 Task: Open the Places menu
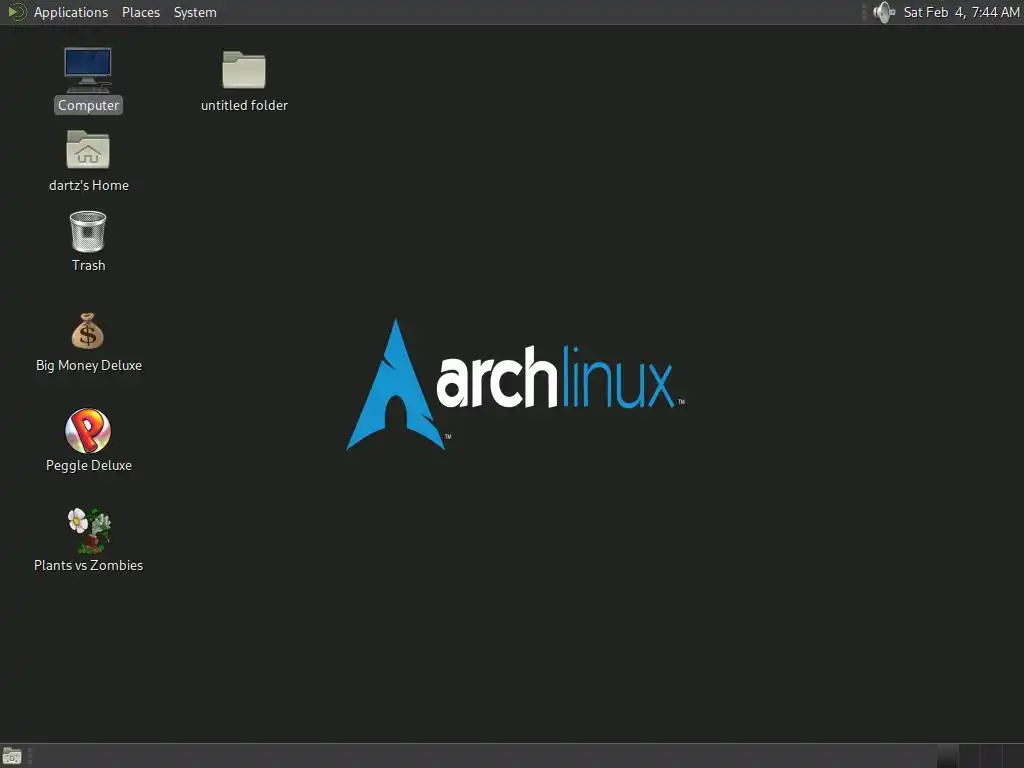pos(140,12)
